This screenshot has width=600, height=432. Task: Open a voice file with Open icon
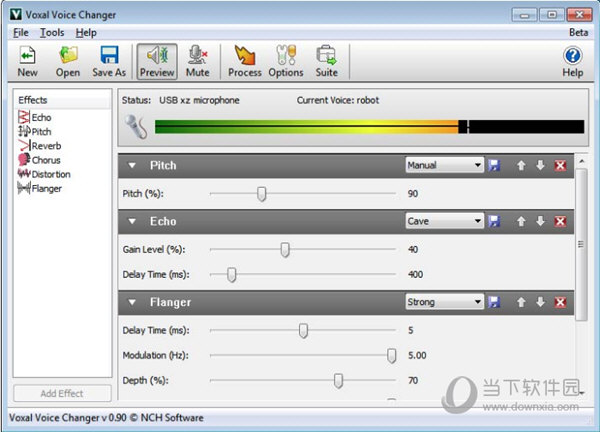68,60
